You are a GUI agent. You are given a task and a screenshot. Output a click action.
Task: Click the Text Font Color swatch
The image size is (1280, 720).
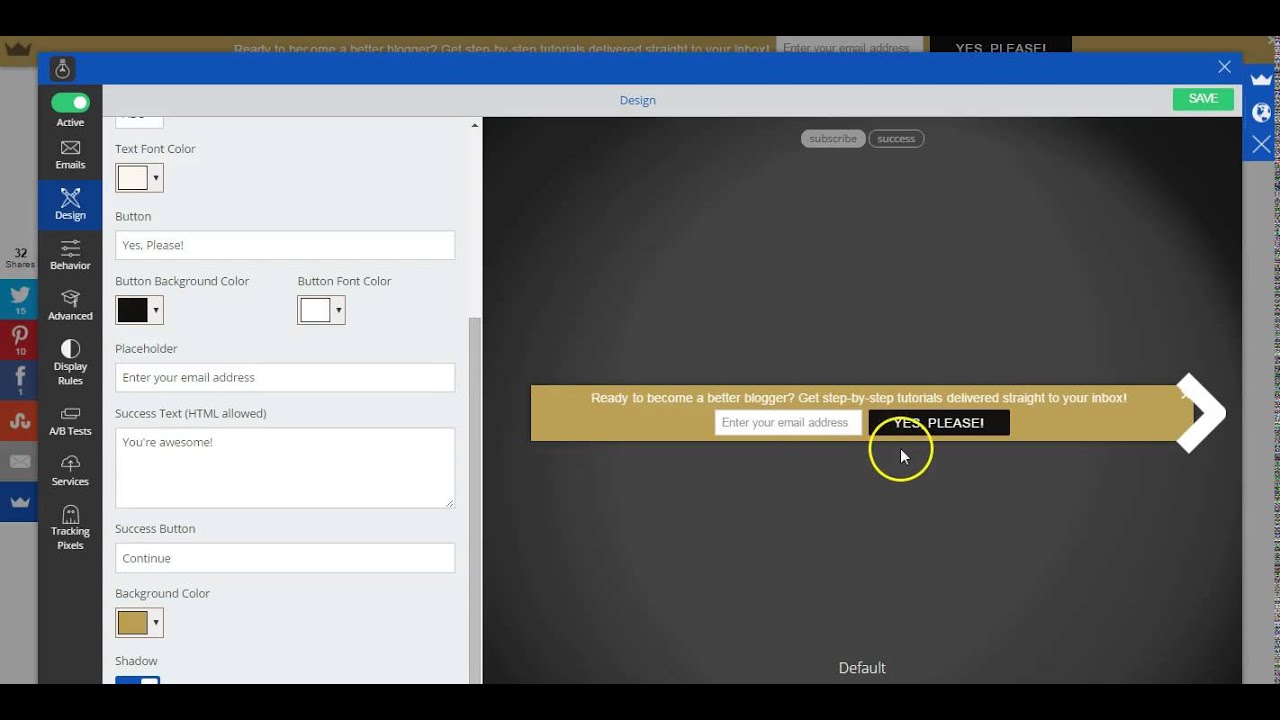[132, 178]
